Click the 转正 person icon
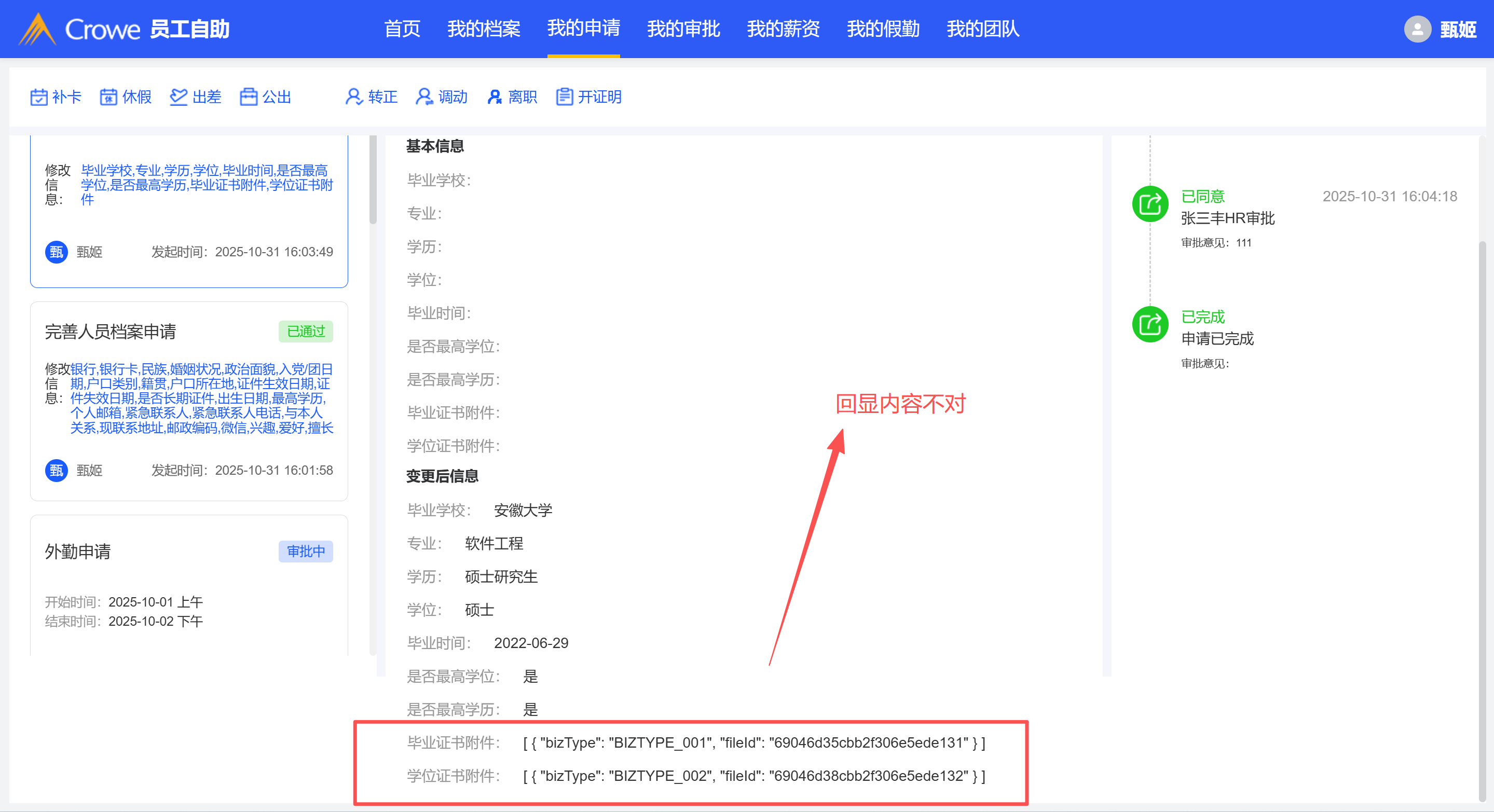The height and width of the screenshot is (812, 1494). coord(354,97)
